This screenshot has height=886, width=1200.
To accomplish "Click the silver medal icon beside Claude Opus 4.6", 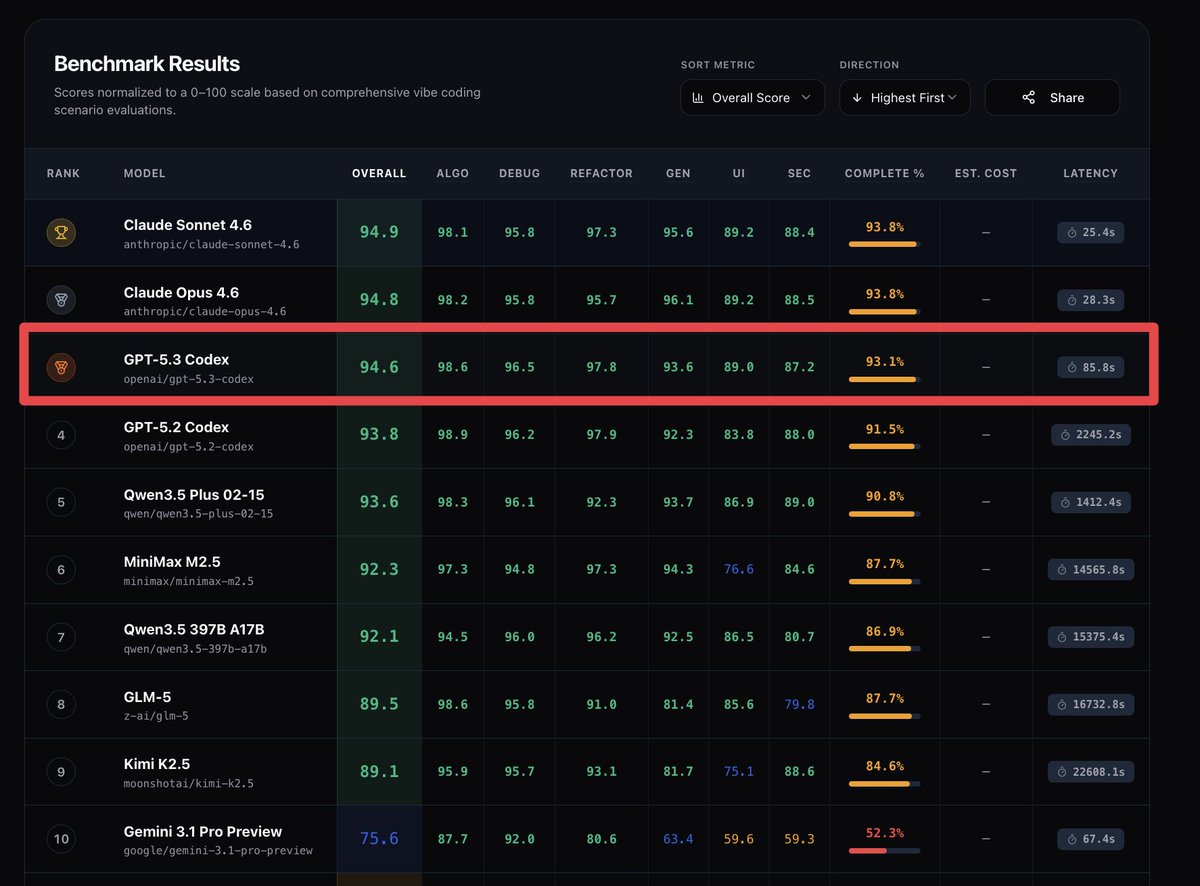I will pos(61,299).
